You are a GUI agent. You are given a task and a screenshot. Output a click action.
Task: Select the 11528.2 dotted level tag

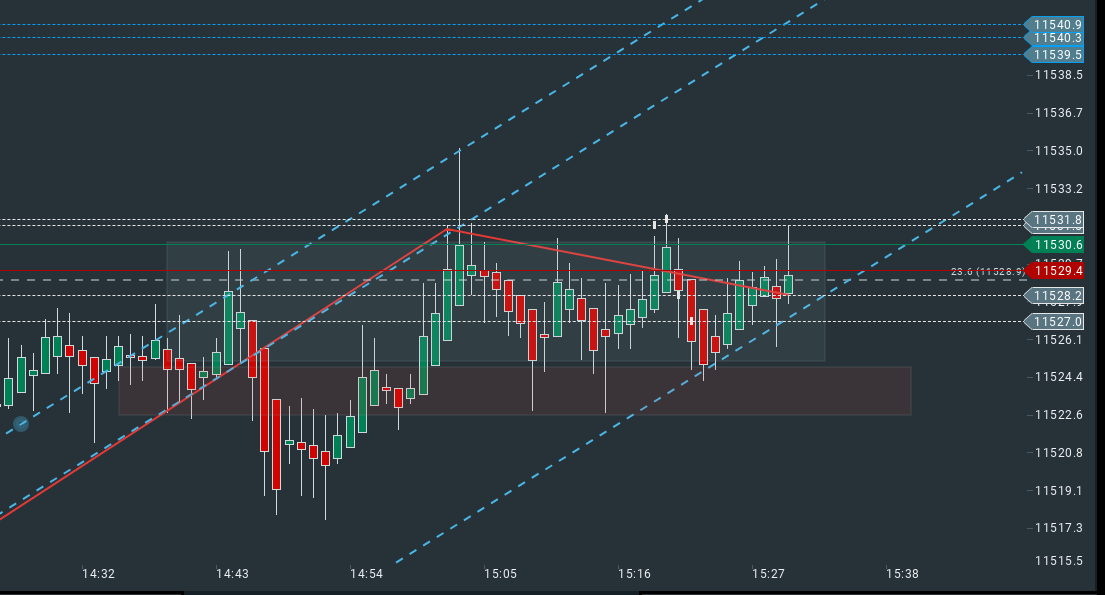tap(1054, 295)
